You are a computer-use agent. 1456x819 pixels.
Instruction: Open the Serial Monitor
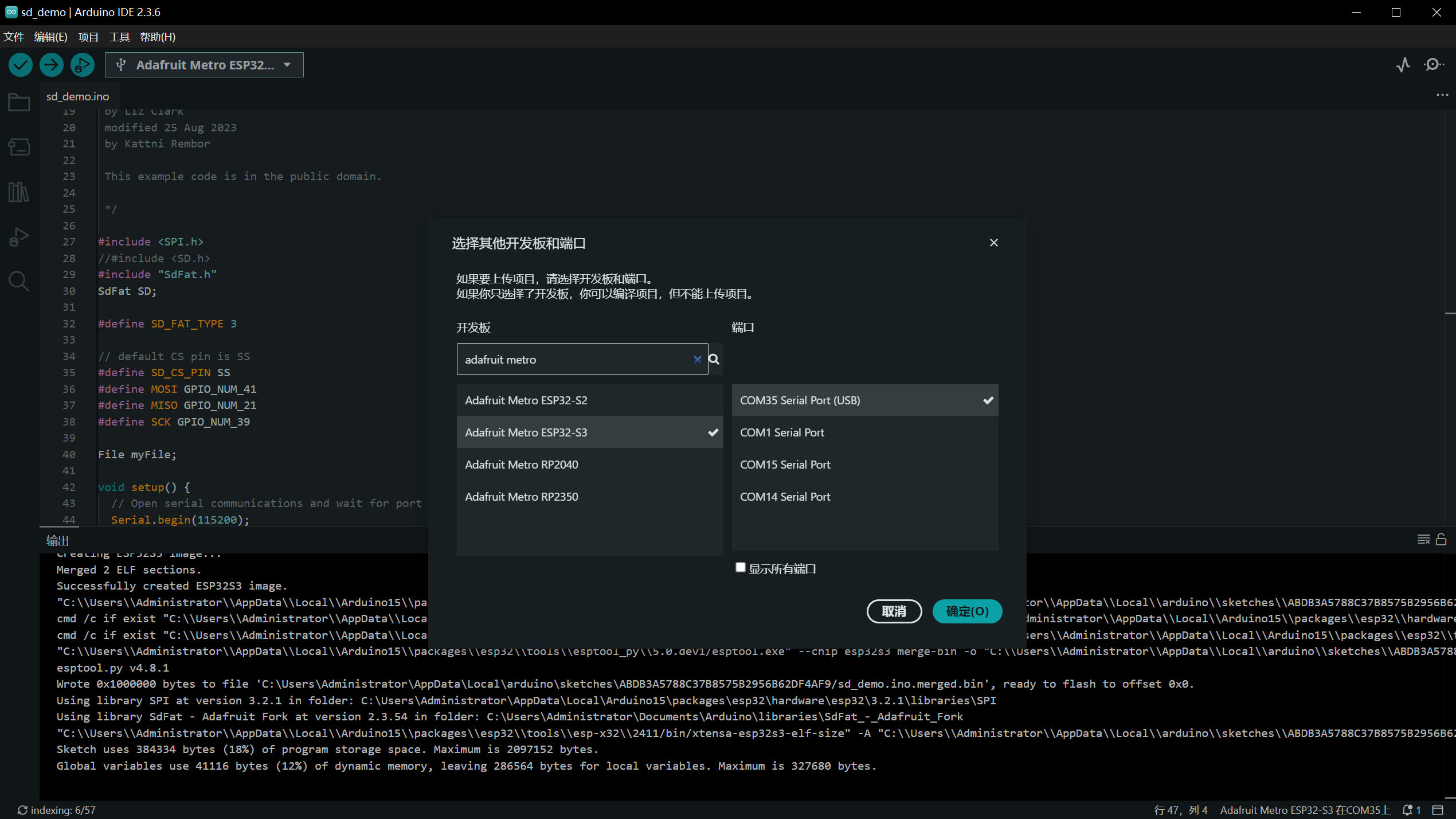[x=1434, y=65]
